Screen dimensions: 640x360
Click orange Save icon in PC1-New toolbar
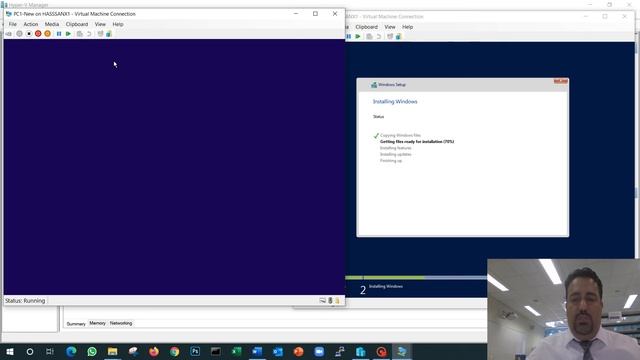pyautogui.click(x=47, y=34)
